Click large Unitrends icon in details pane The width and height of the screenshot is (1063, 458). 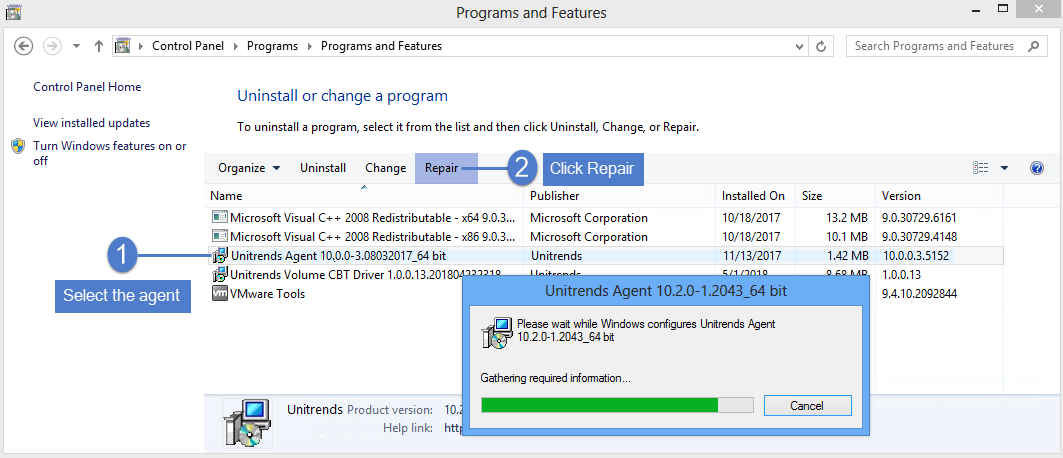[x=247, y=422]
